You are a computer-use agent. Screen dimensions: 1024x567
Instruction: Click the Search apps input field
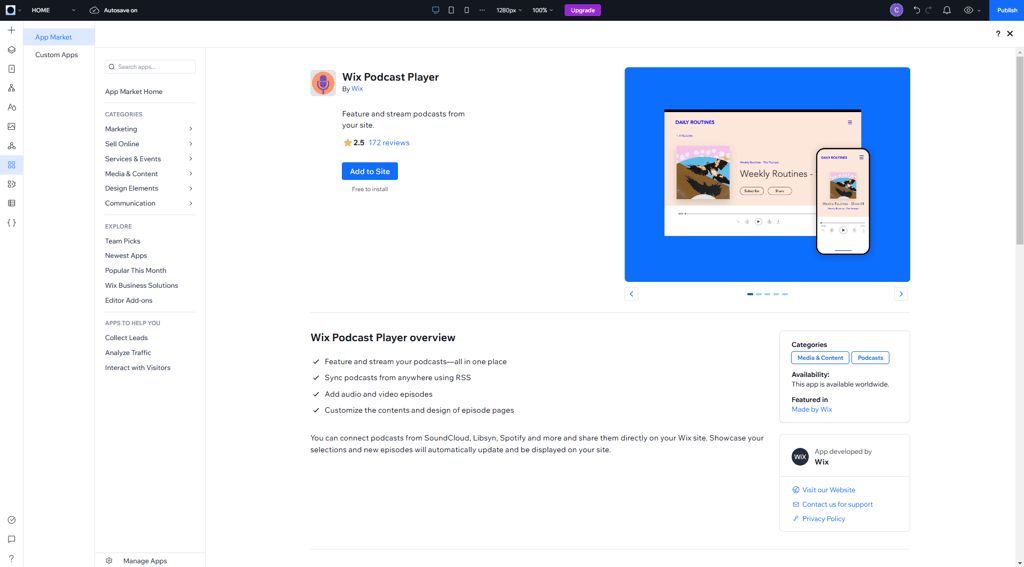coord(150,67)
